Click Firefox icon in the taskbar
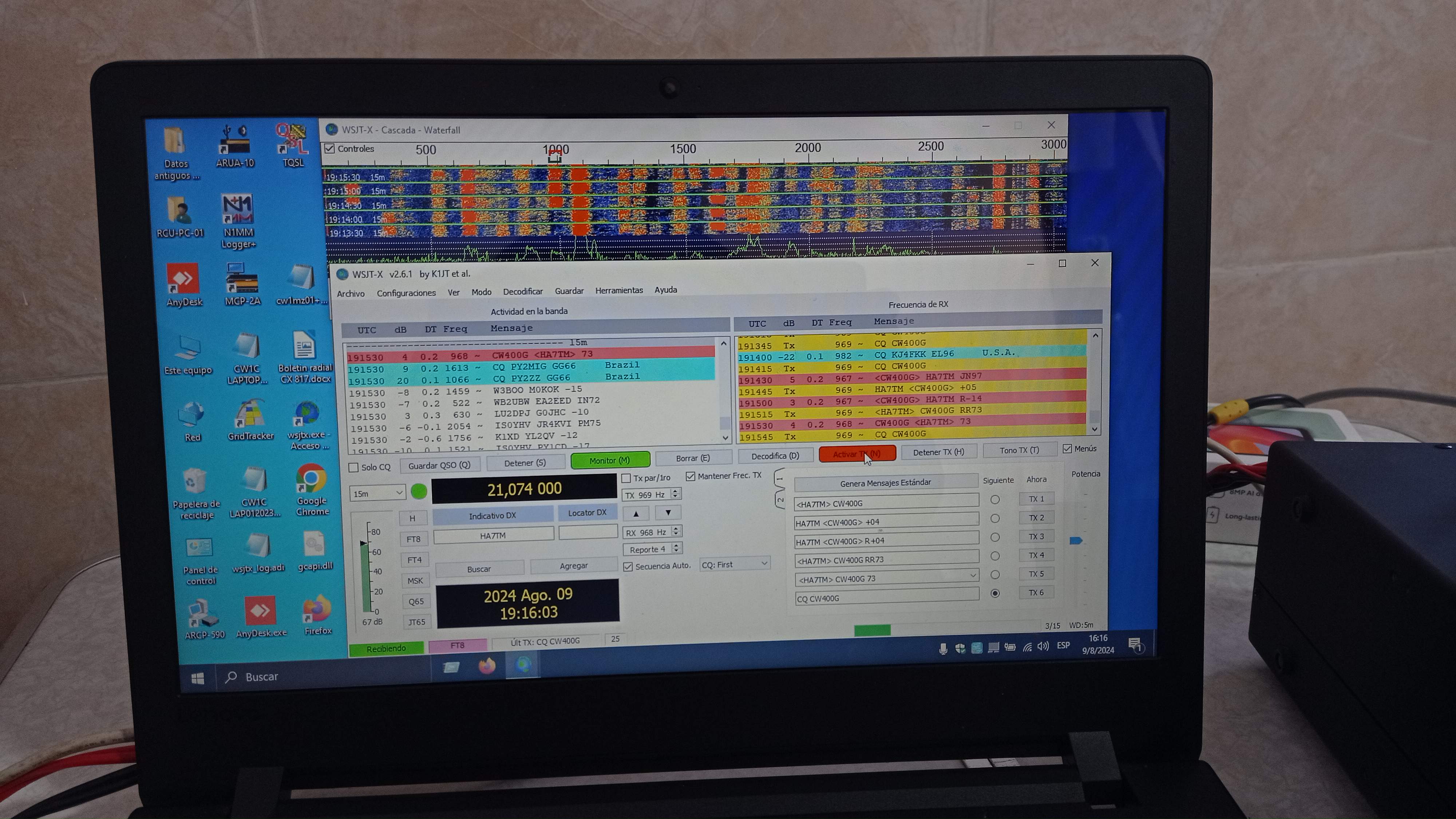Screen dimensions: 1456x819 click(x=487, y=666)
